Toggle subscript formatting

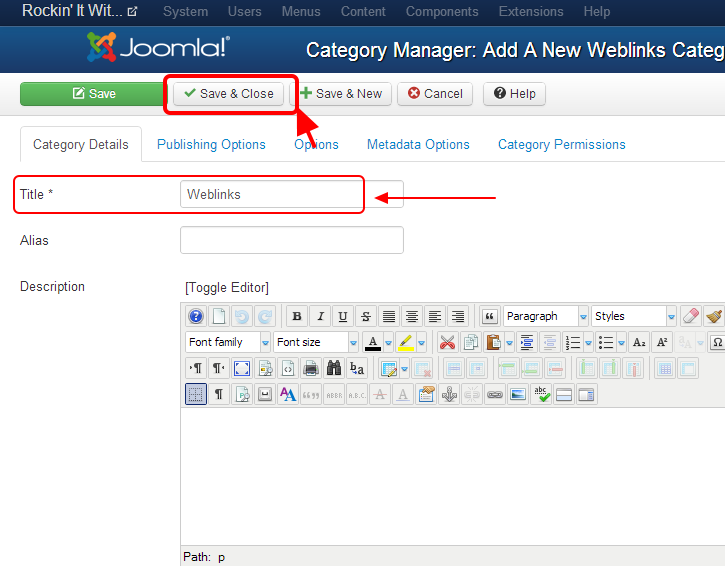[x=639, y=343]
